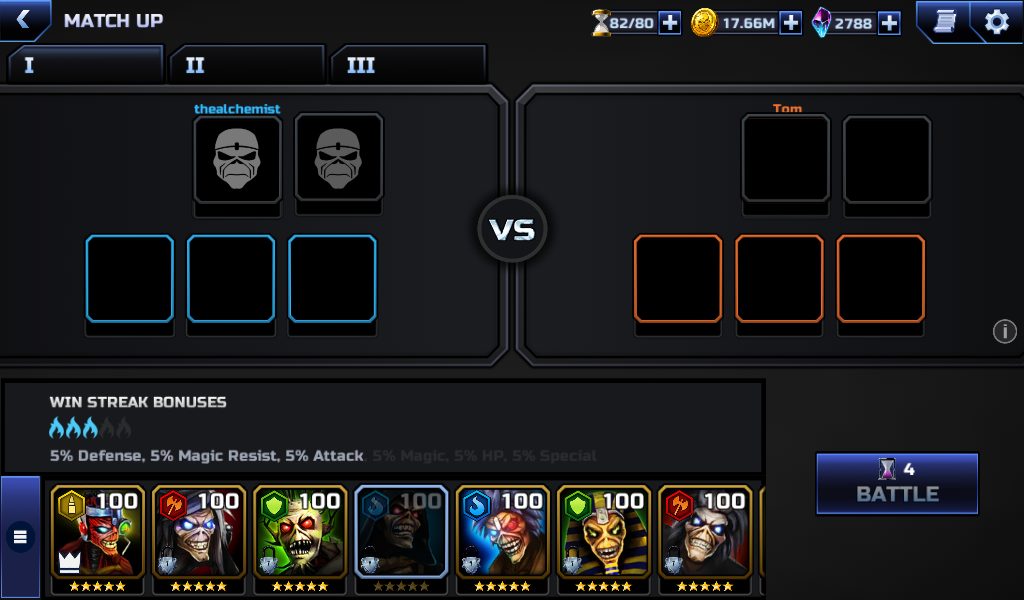Switch to team tab II
1024x600 pixels.
(x=246, y=65)
